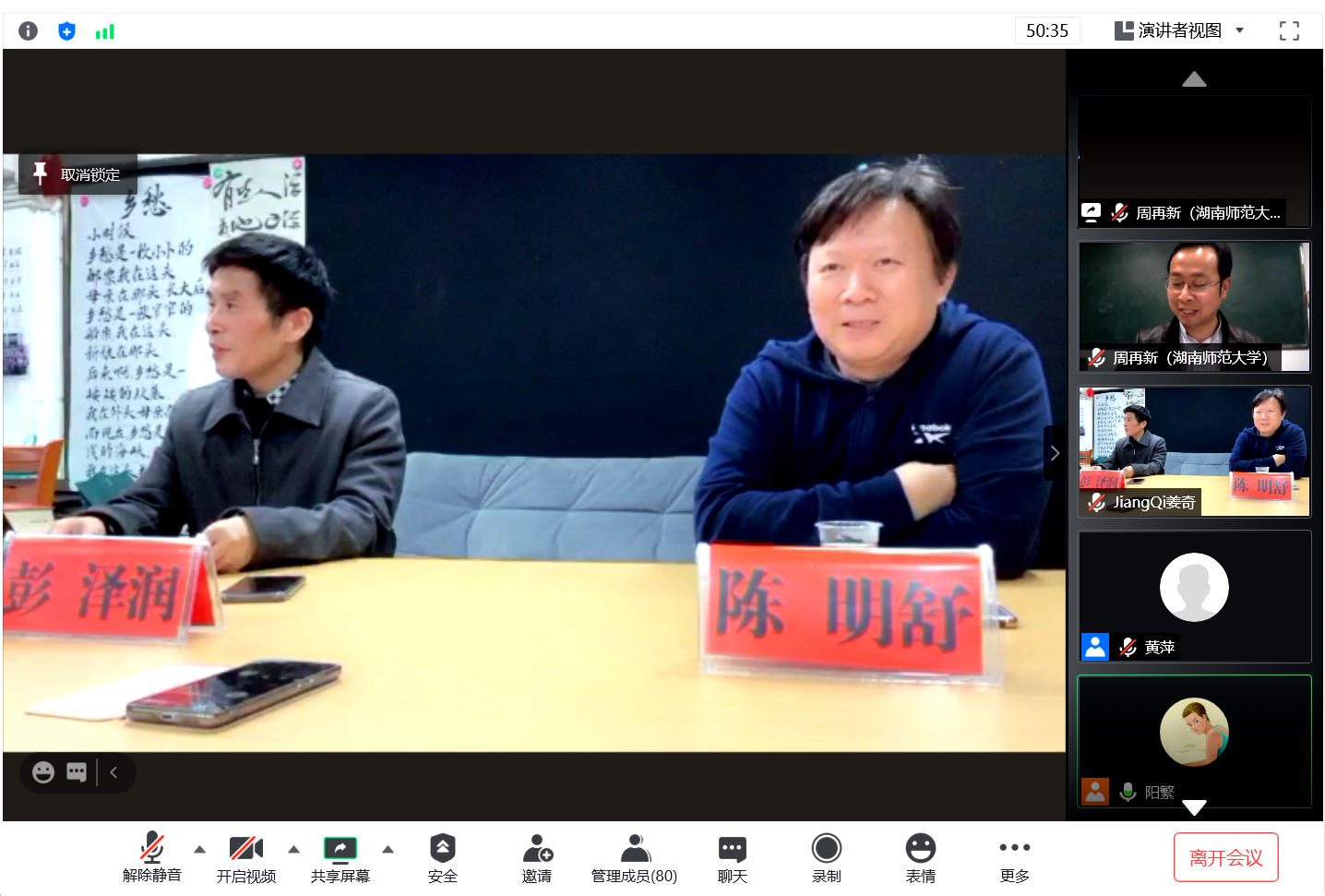The height and width of the screenshot is (896, 1325).
Task: Enter full screen mode
Action: (1289, 30)
